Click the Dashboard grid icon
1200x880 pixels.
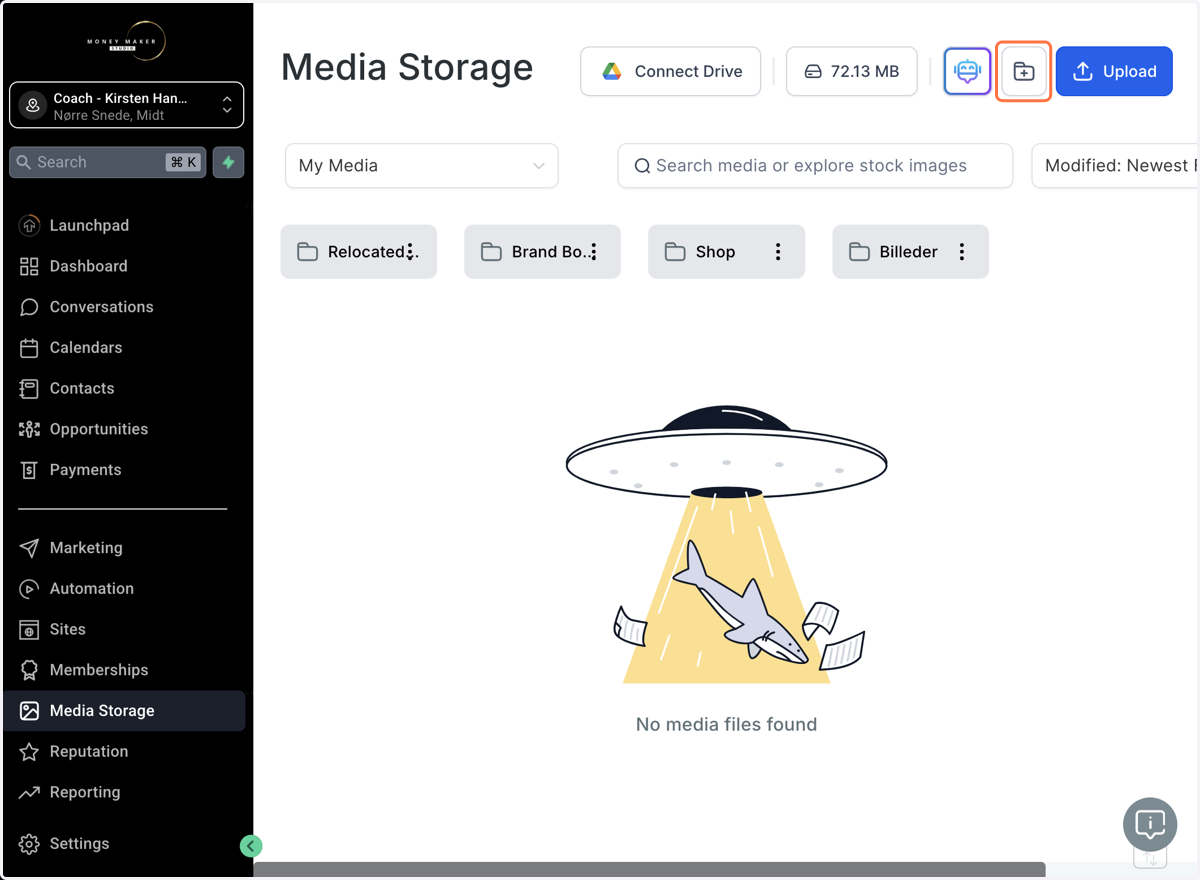(29, 266)
